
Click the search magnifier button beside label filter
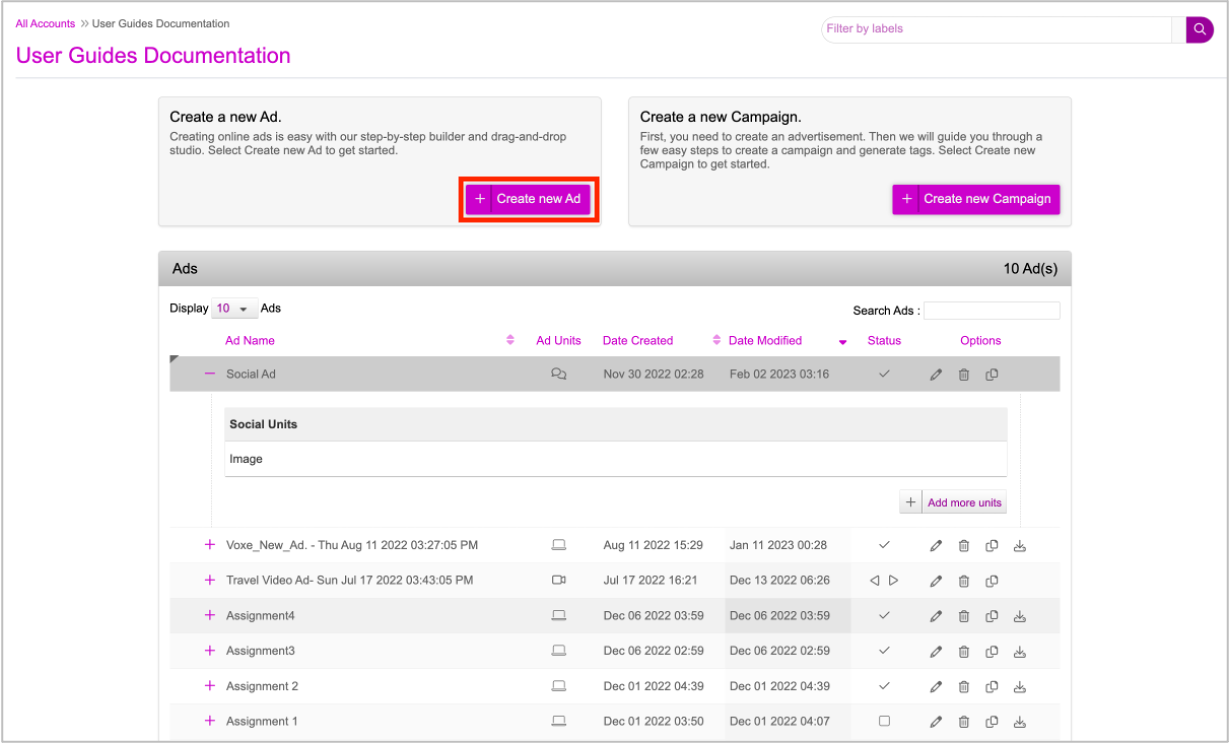pyautogui.click(x=1199, y=30)
